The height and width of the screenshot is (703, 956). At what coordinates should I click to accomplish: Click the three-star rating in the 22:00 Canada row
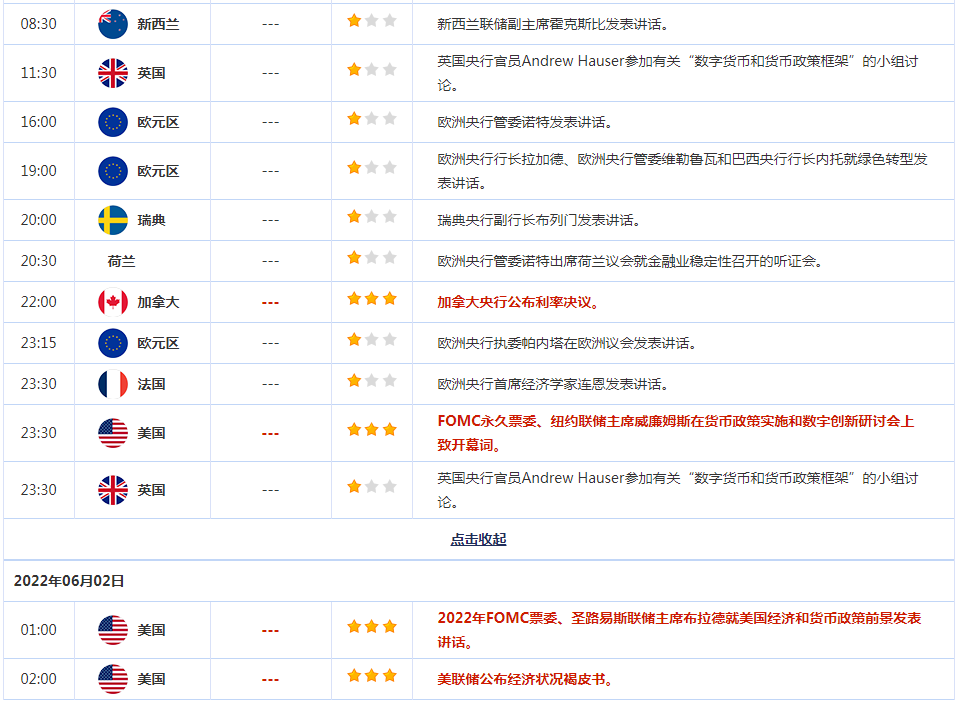tap(372, 299)
